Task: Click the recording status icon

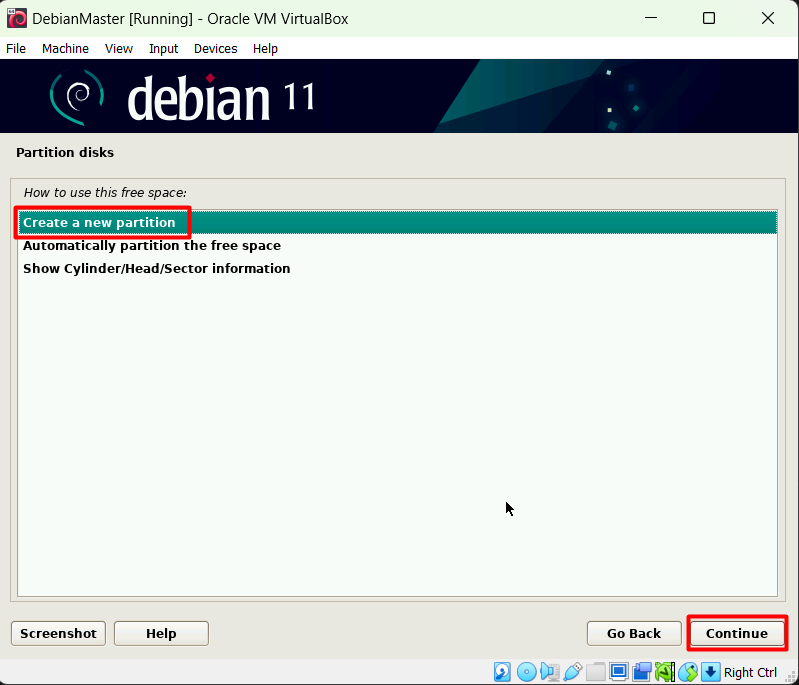Action: coord(642,672)
